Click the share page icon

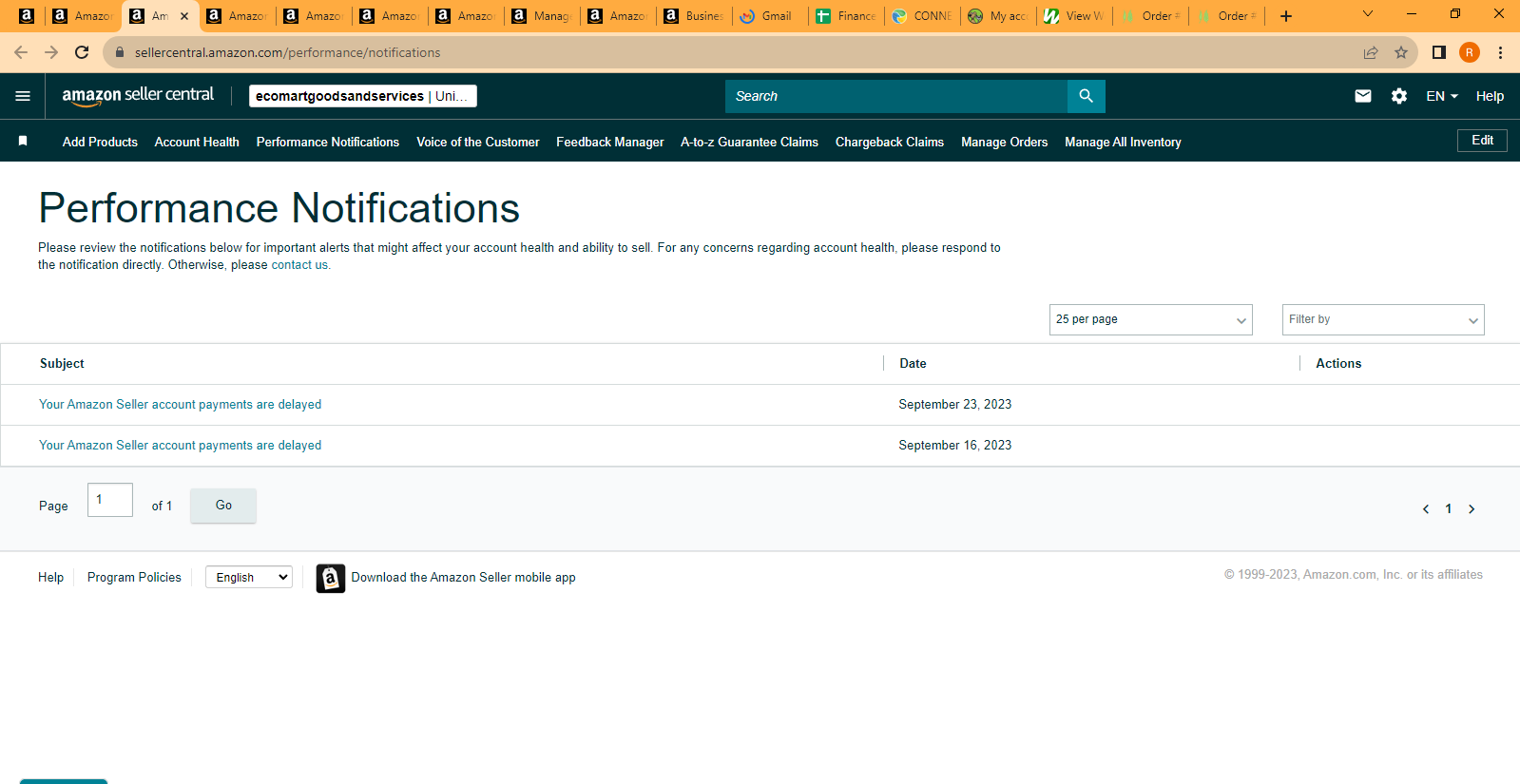click(1371, 52)
